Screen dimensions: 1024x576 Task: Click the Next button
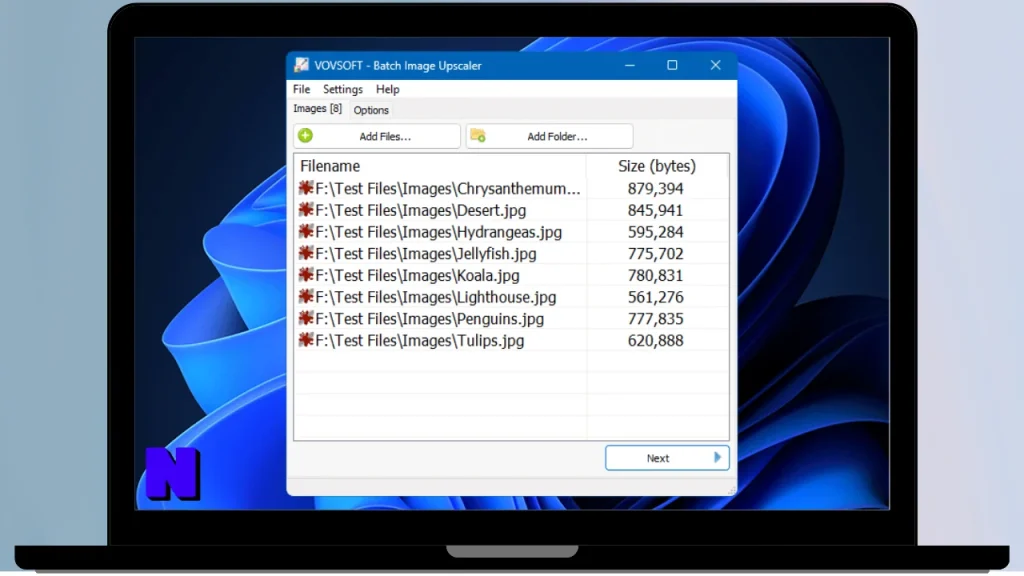coord(667,458)
